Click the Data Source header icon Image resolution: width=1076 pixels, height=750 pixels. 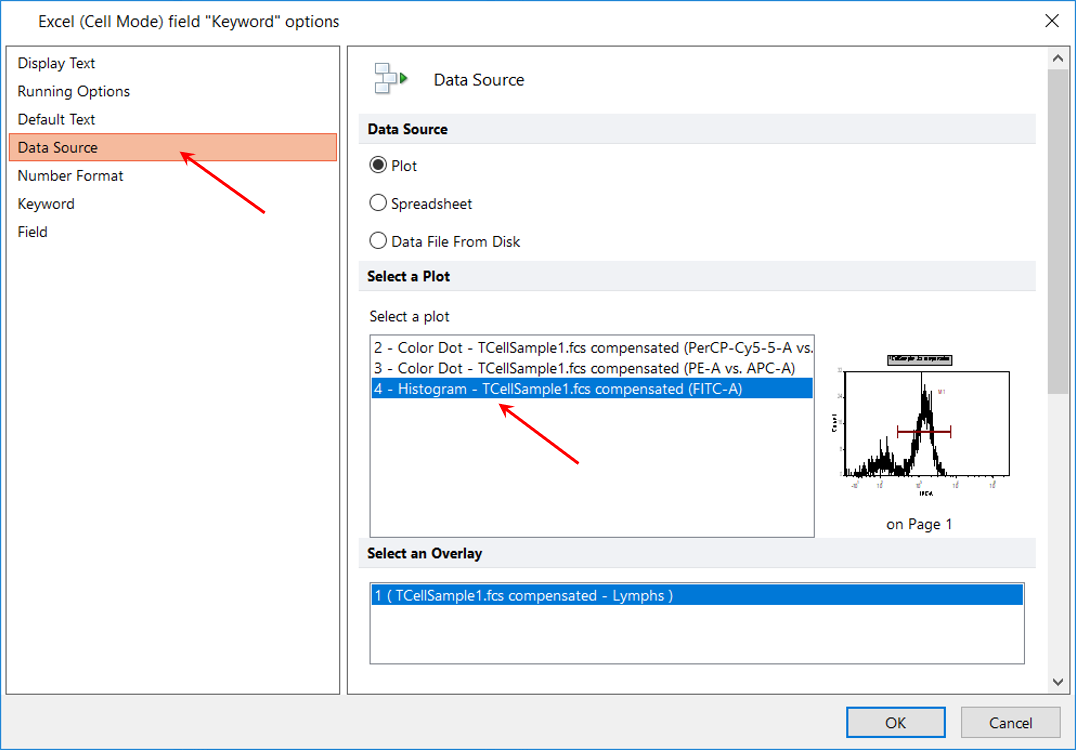tap(390, 79)
